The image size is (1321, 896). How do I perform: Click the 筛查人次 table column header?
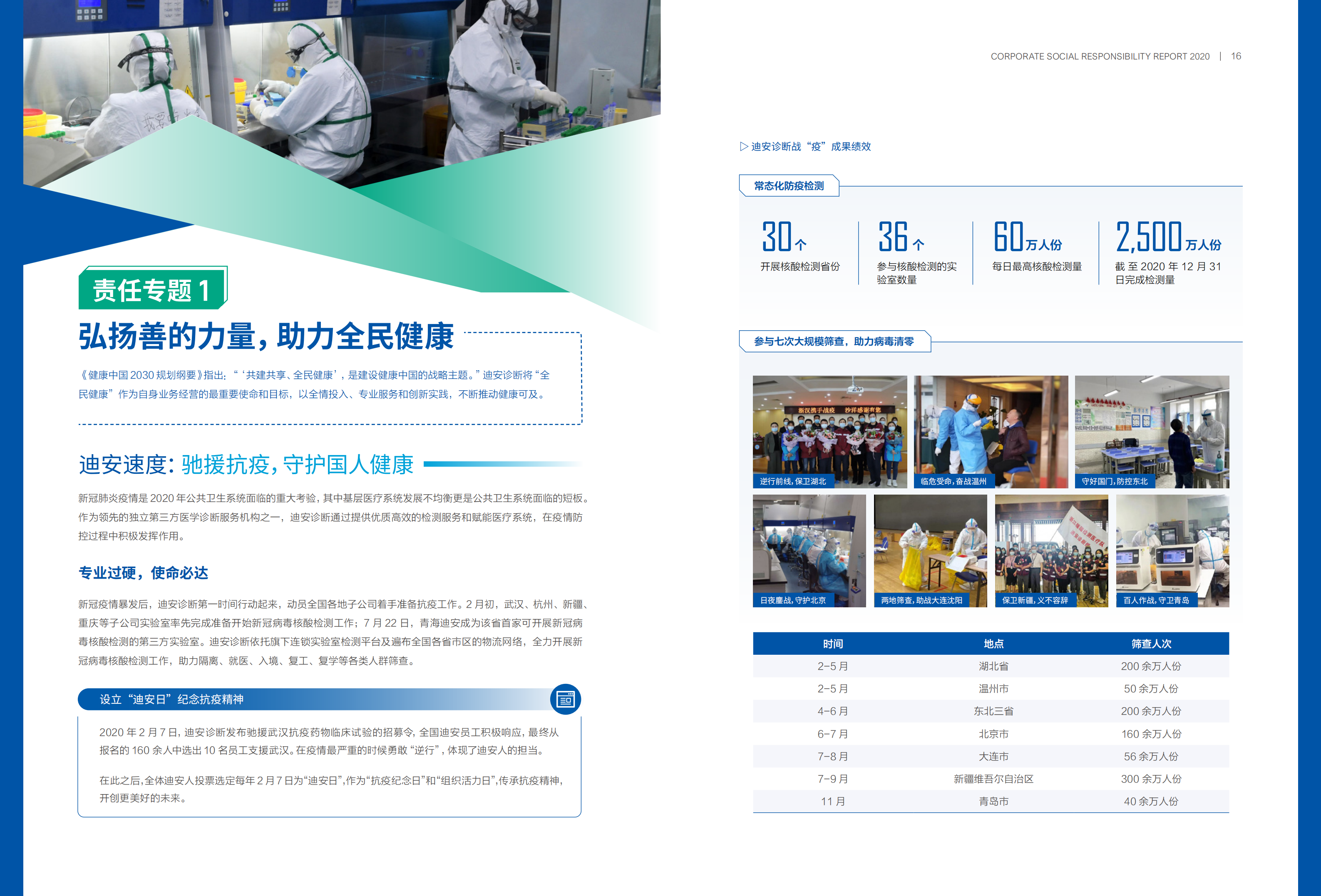tap(1151, 644)
